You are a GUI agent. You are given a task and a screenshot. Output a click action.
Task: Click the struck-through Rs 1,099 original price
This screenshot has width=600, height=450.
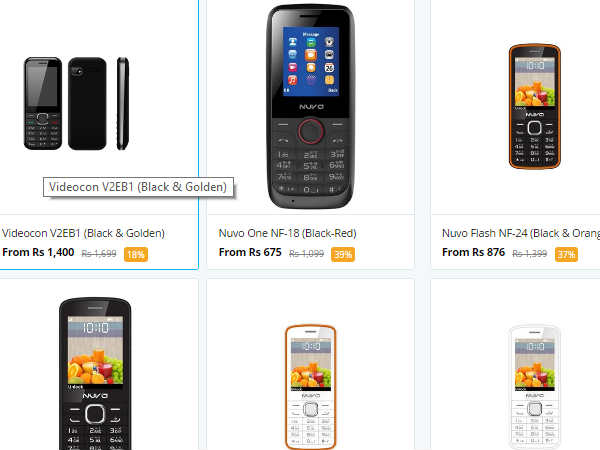307,253
